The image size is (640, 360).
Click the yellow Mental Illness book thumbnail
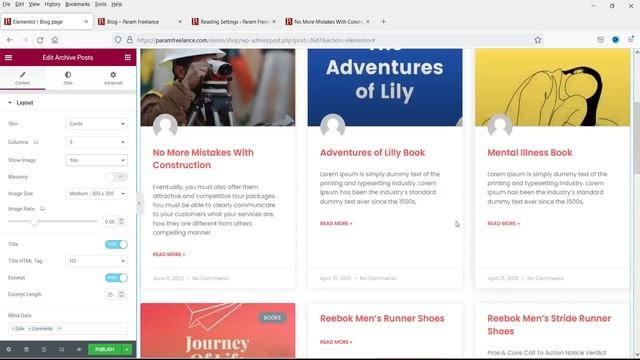tap(552, 87)
